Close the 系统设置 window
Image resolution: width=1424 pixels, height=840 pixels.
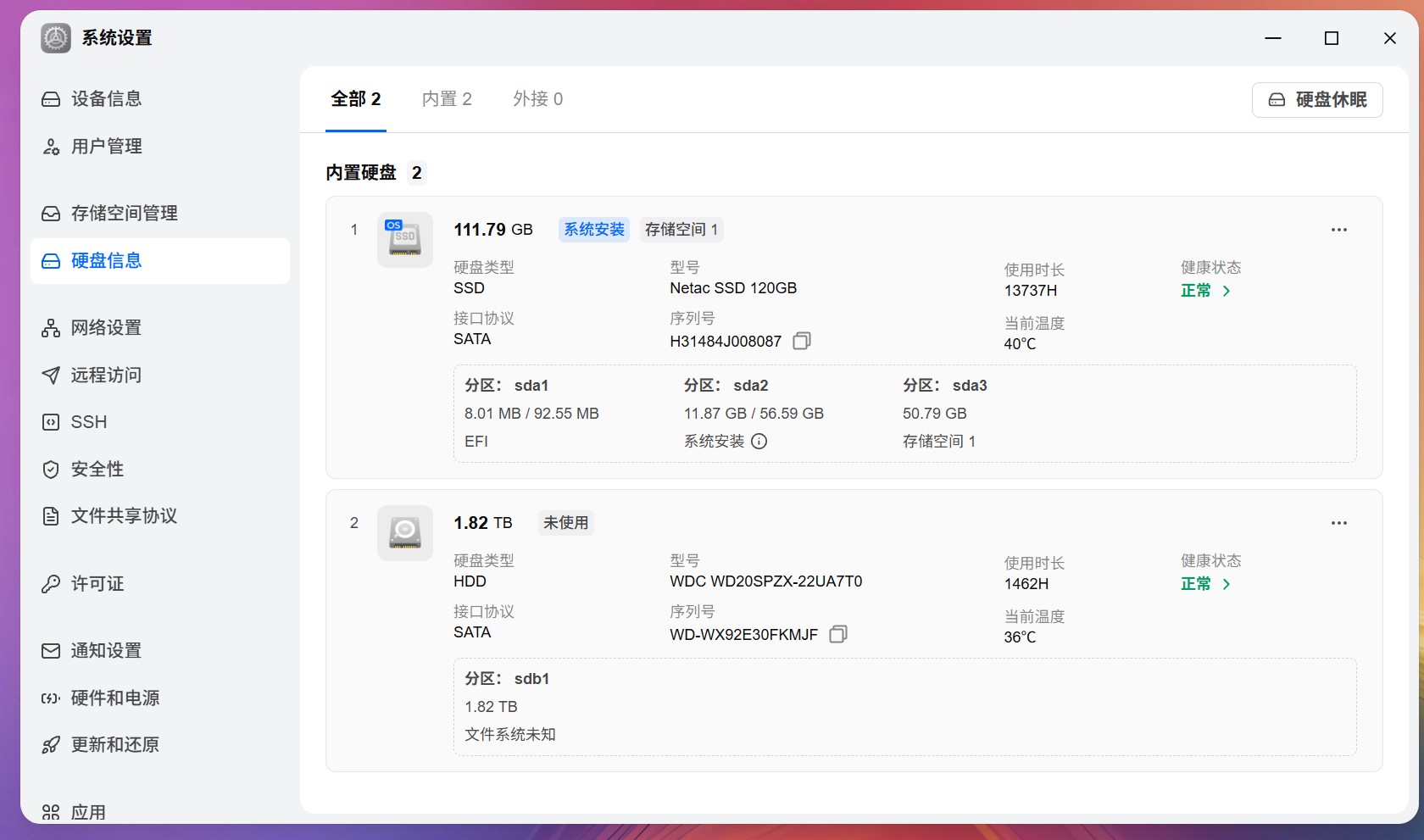pos(1390,38)
